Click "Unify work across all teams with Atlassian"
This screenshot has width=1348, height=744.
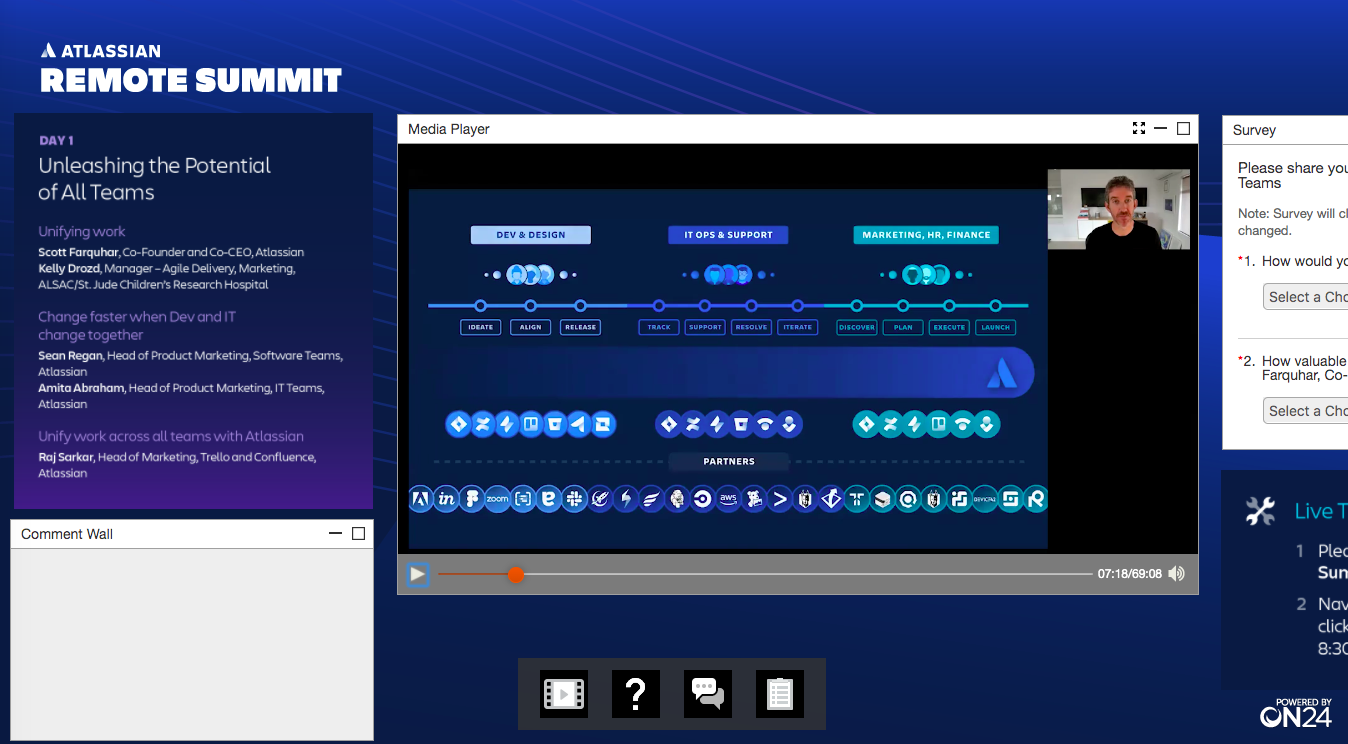[171, 436]
